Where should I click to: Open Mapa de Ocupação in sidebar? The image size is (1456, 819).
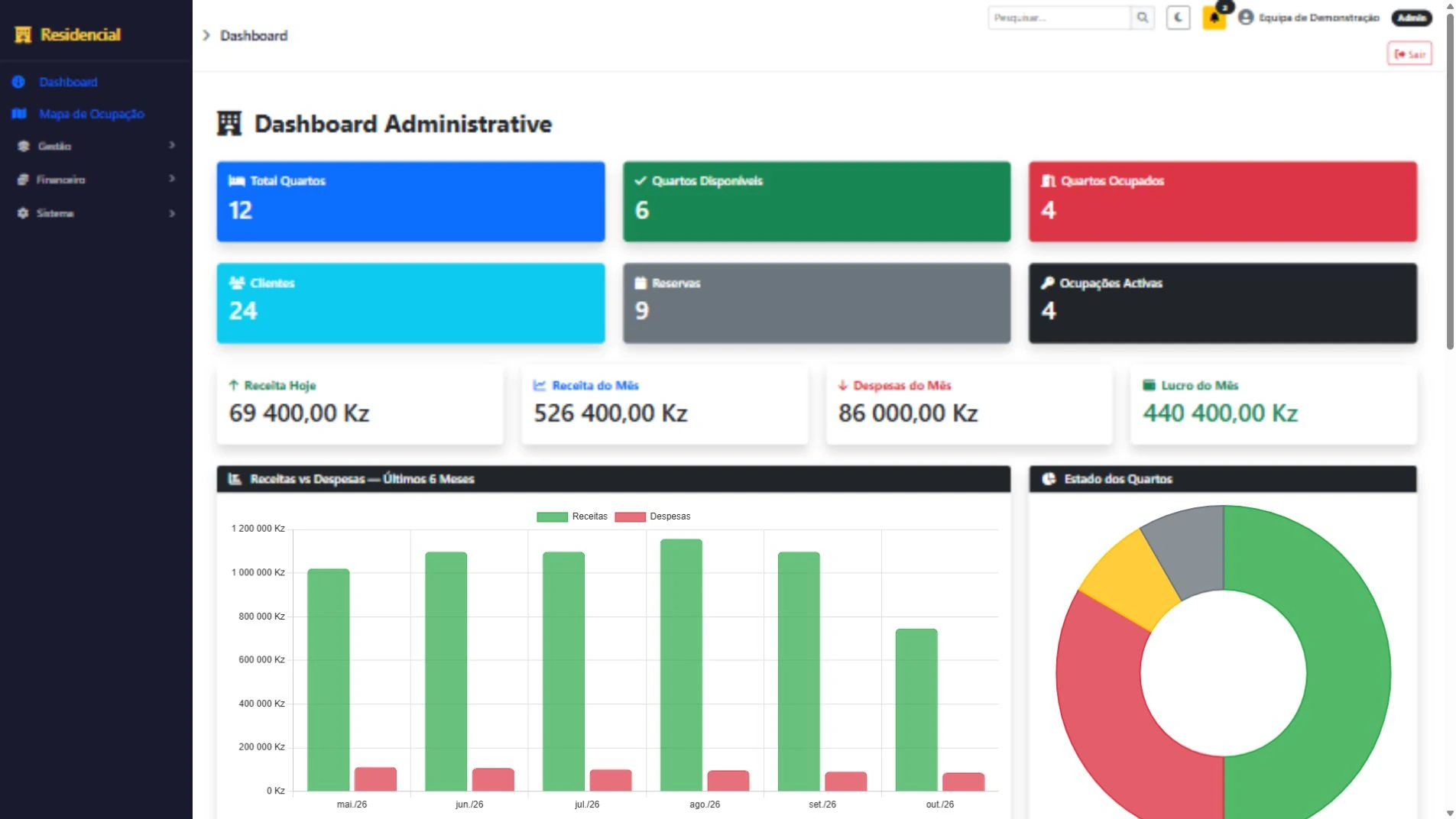click(x=91, y=114)
